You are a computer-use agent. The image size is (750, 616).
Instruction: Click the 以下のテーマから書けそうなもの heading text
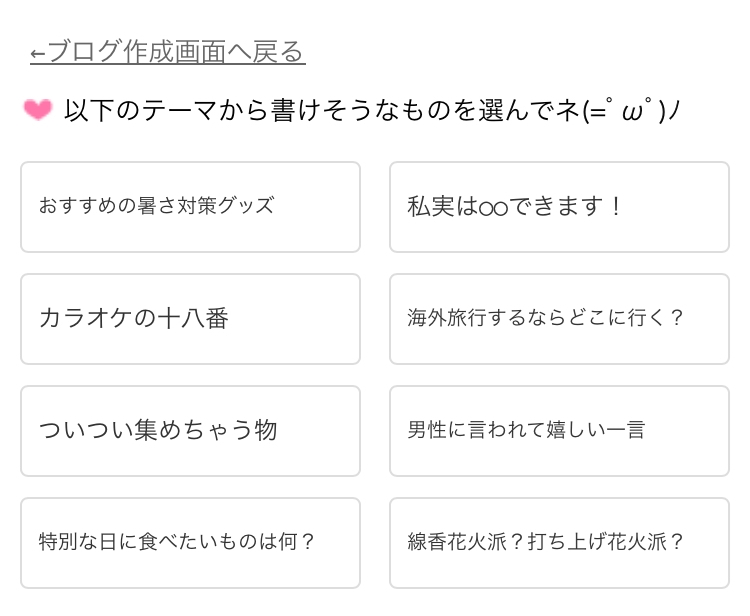pyautogui.click(x=300, y=110)
